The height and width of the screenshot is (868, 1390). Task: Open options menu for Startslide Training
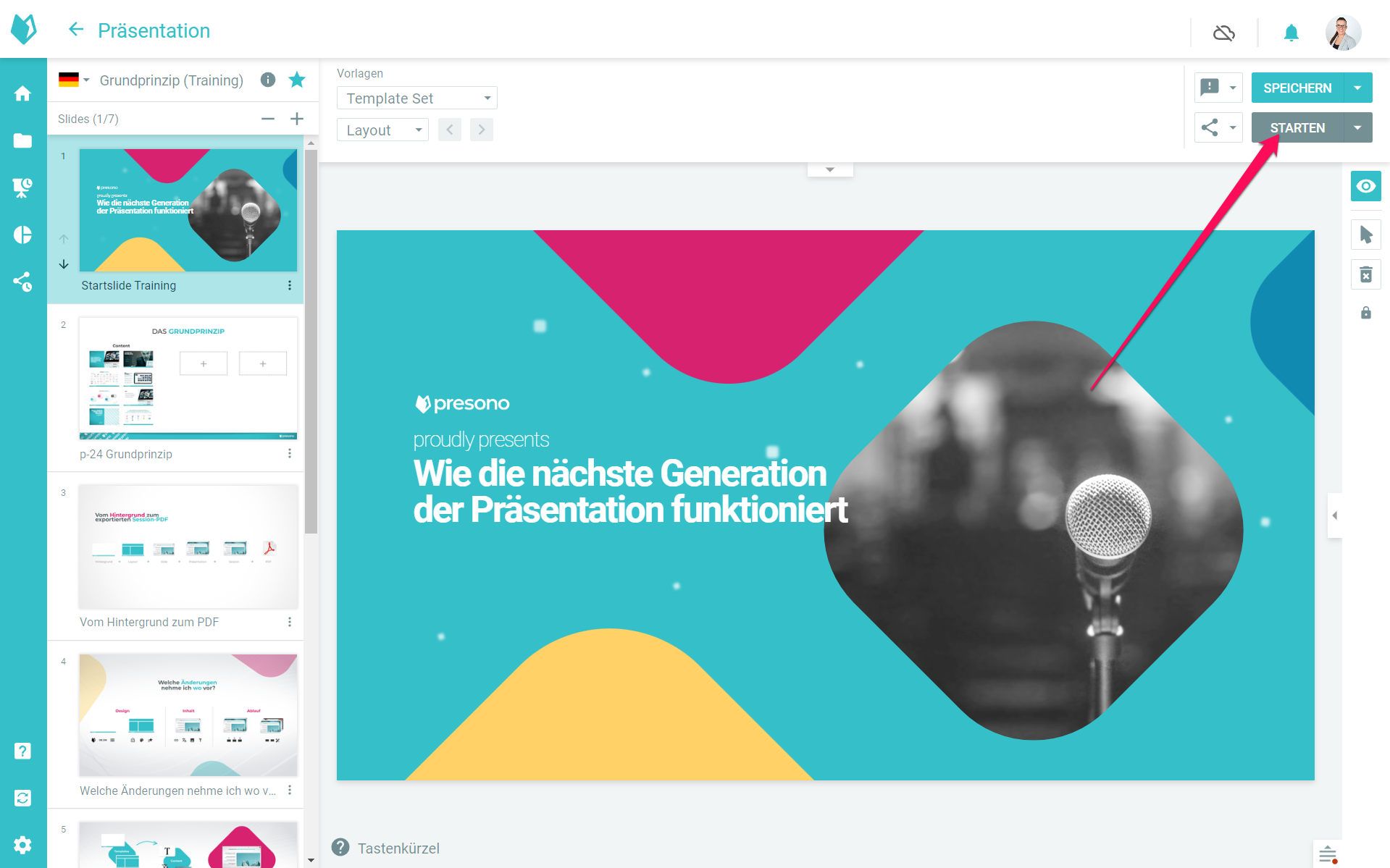(290, 285)
